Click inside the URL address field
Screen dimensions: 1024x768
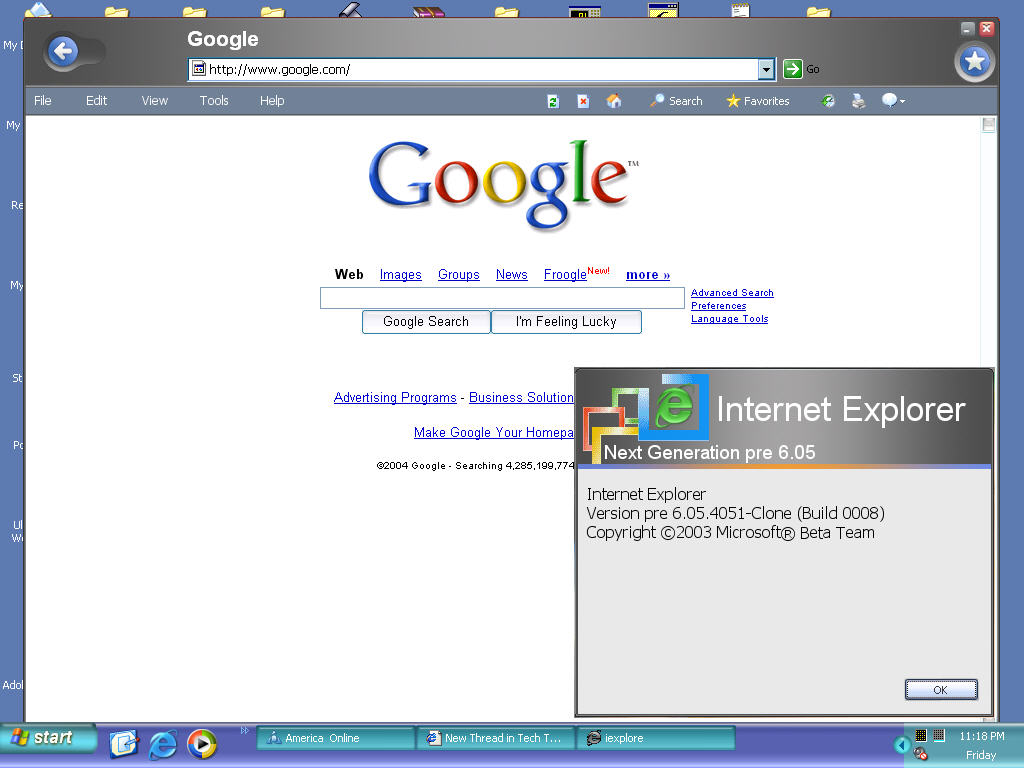coord(482,69)
